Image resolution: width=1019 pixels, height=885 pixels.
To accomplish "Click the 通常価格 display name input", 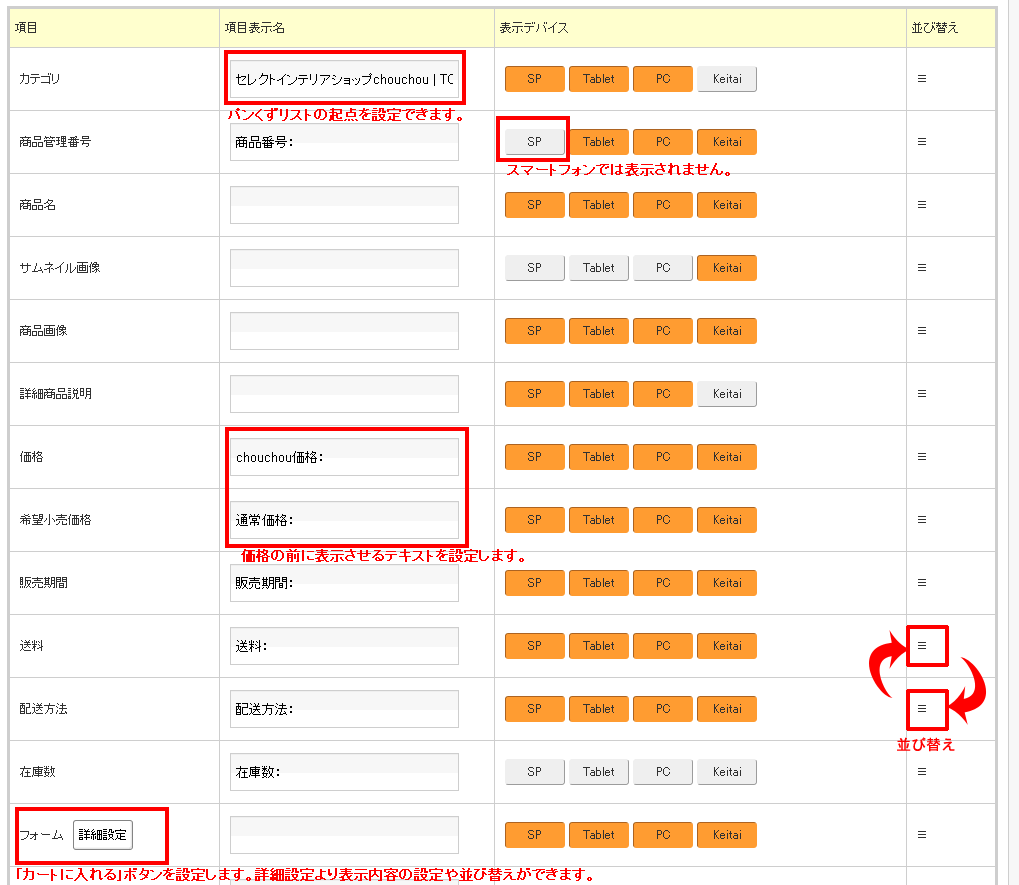I will point(344,520).
